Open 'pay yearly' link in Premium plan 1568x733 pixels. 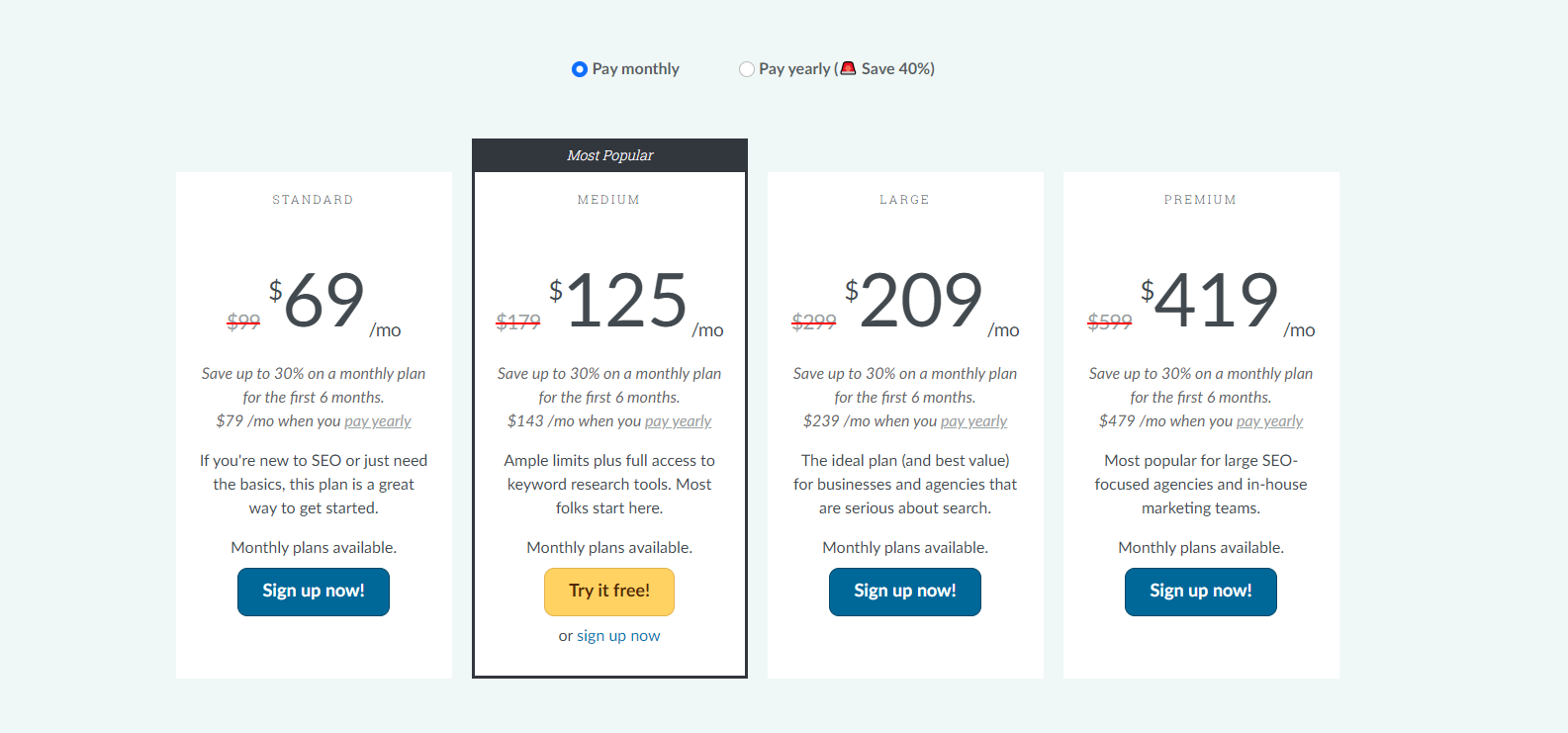click(x=1270, y=421)
